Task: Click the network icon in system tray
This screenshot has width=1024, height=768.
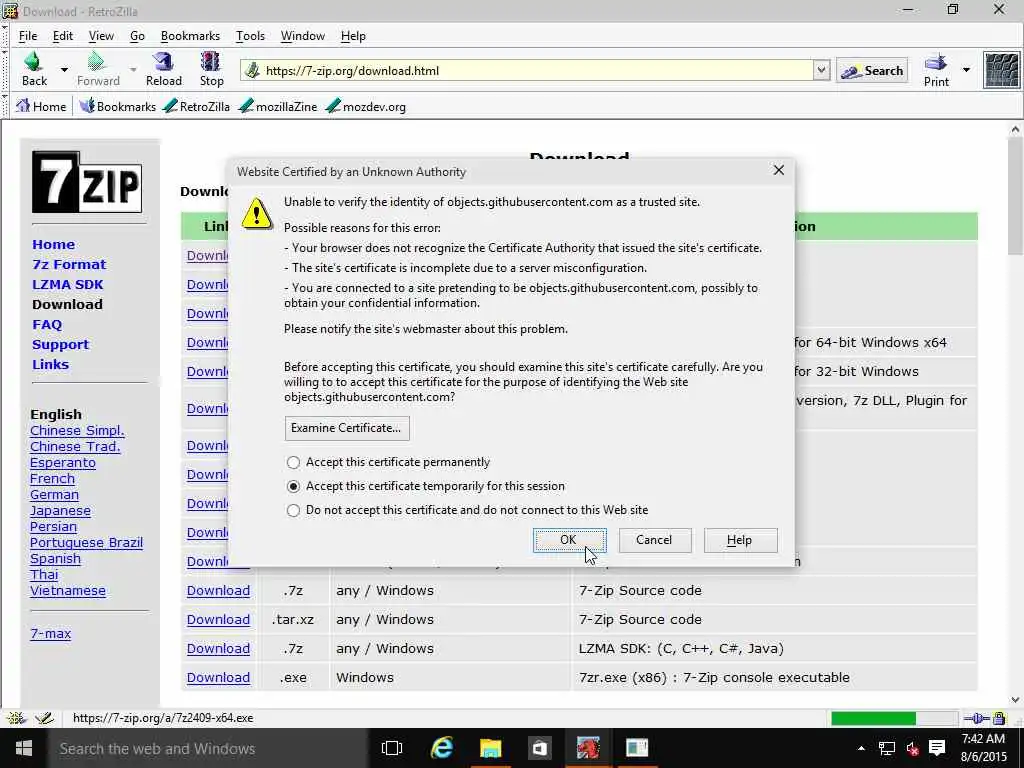Action: (x=886, y=748)
